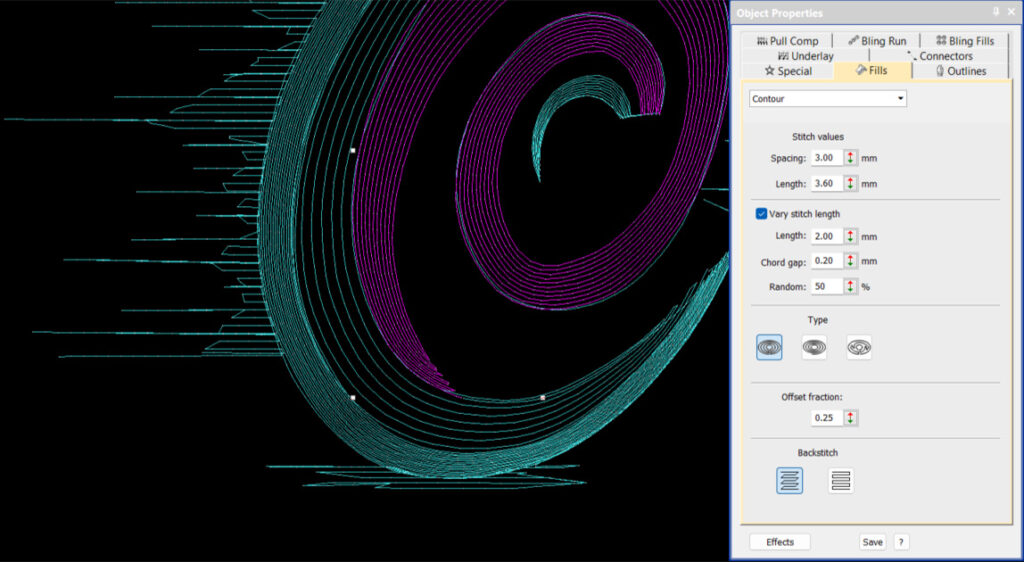This screenshot has width=1024, height=562.
Task: Switch to the Special tab
Action: click(x=788, y=71)
